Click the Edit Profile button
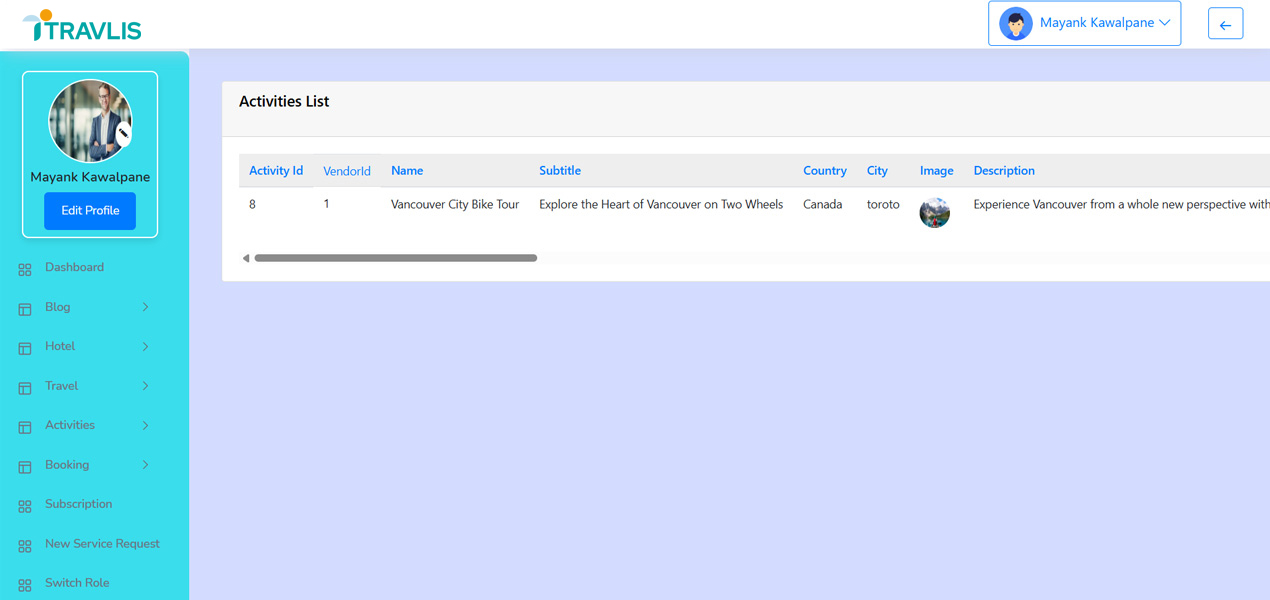1270x600 pixels. [x=90, y=211]
